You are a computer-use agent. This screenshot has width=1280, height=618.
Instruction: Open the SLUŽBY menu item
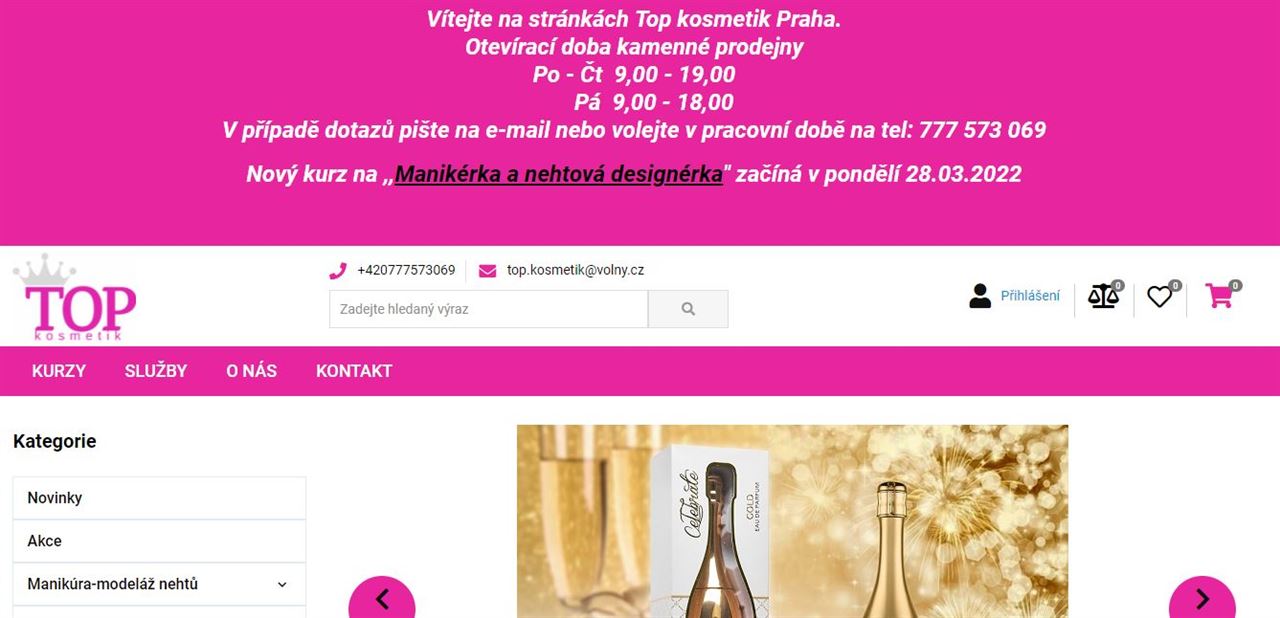coord(156,371)
